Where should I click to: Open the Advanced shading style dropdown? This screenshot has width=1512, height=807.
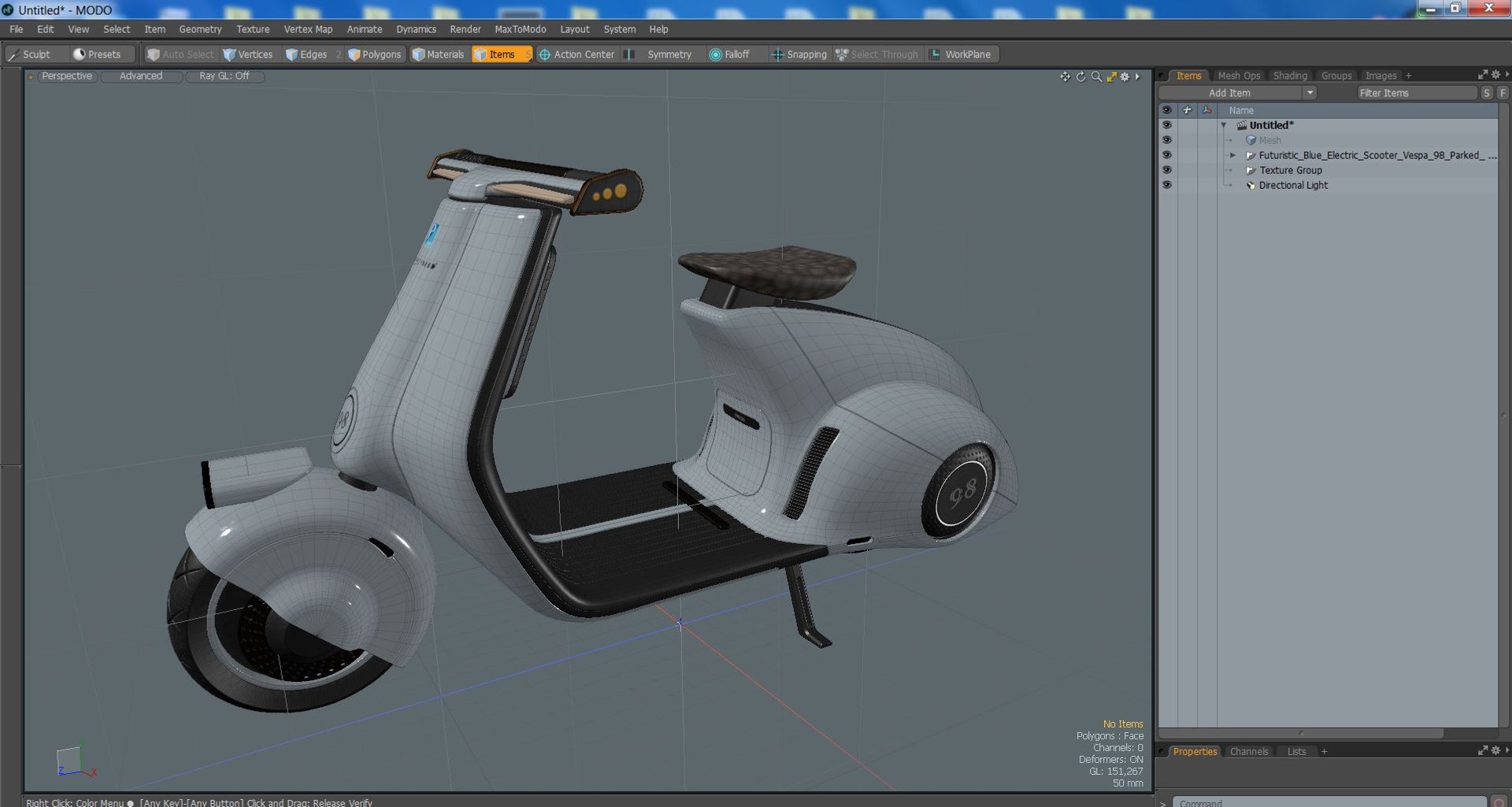click(x=141, y=76)
